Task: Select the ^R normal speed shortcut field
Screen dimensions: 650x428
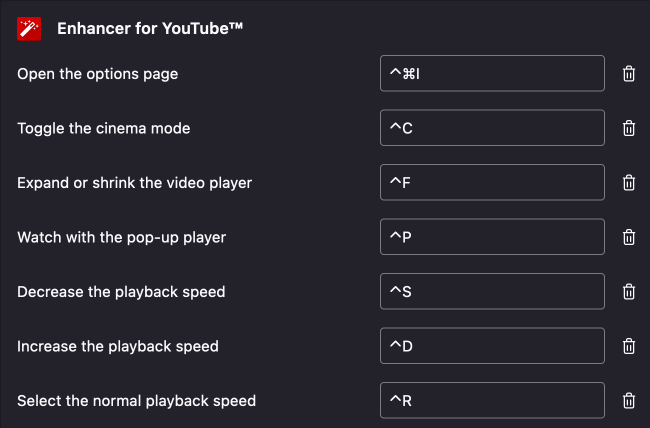Action: (x=492, y=401)
